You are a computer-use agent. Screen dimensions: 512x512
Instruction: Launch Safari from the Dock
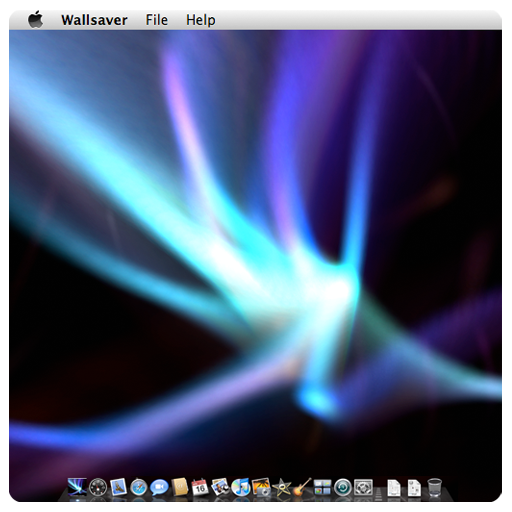139,488
